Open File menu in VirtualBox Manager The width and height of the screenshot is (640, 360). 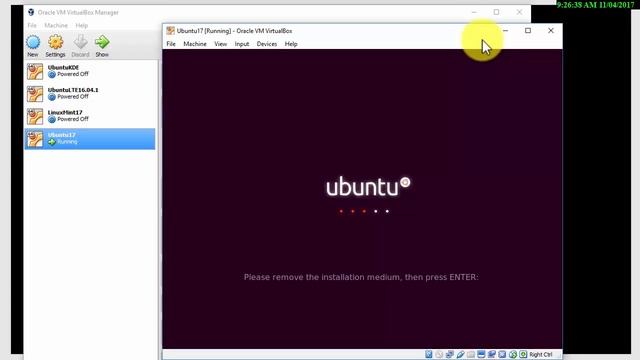pyautogui.click(x=32, y=25)
